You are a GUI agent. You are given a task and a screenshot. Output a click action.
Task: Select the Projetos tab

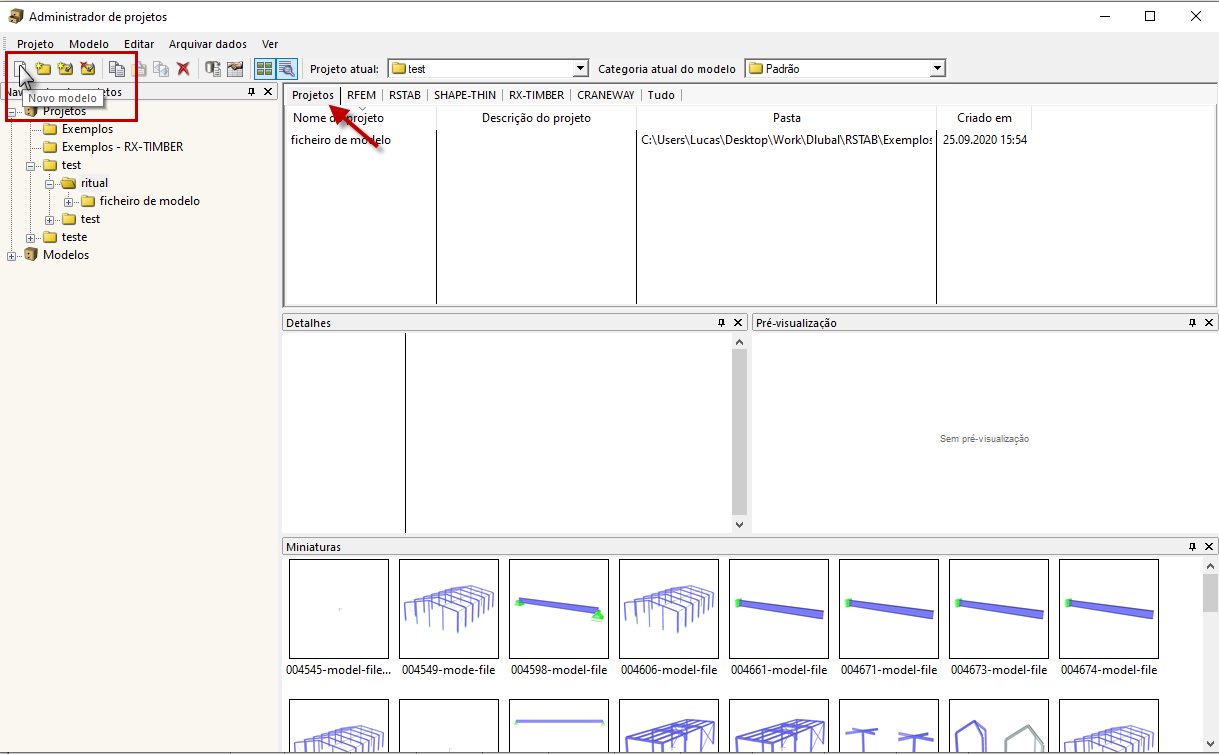click(x=313, y=95)
